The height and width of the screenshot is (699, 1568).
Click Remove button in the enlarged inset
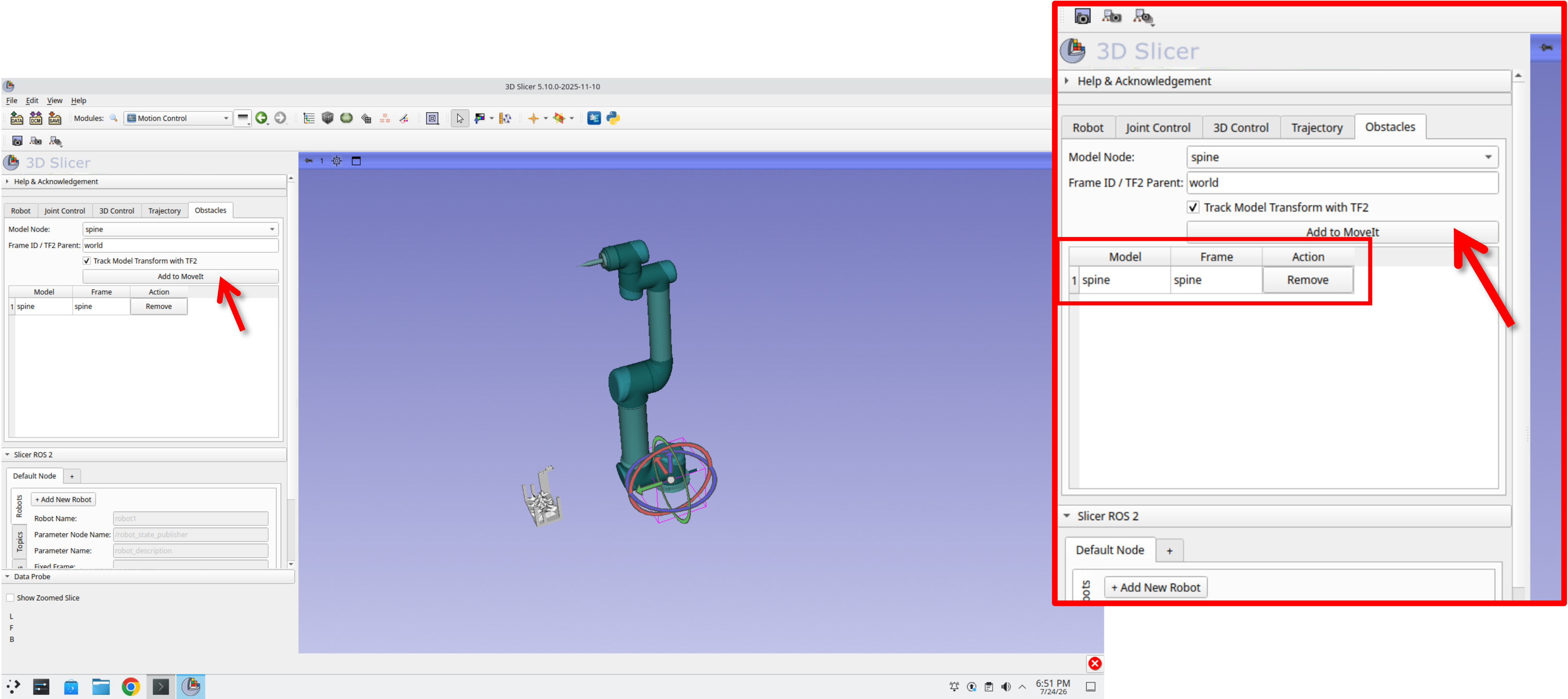[x=1308, y=280]
